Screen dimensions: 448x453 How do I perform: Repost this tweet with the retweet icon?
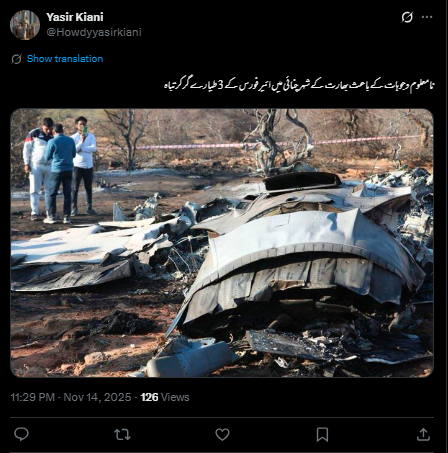tap(122, 435)
